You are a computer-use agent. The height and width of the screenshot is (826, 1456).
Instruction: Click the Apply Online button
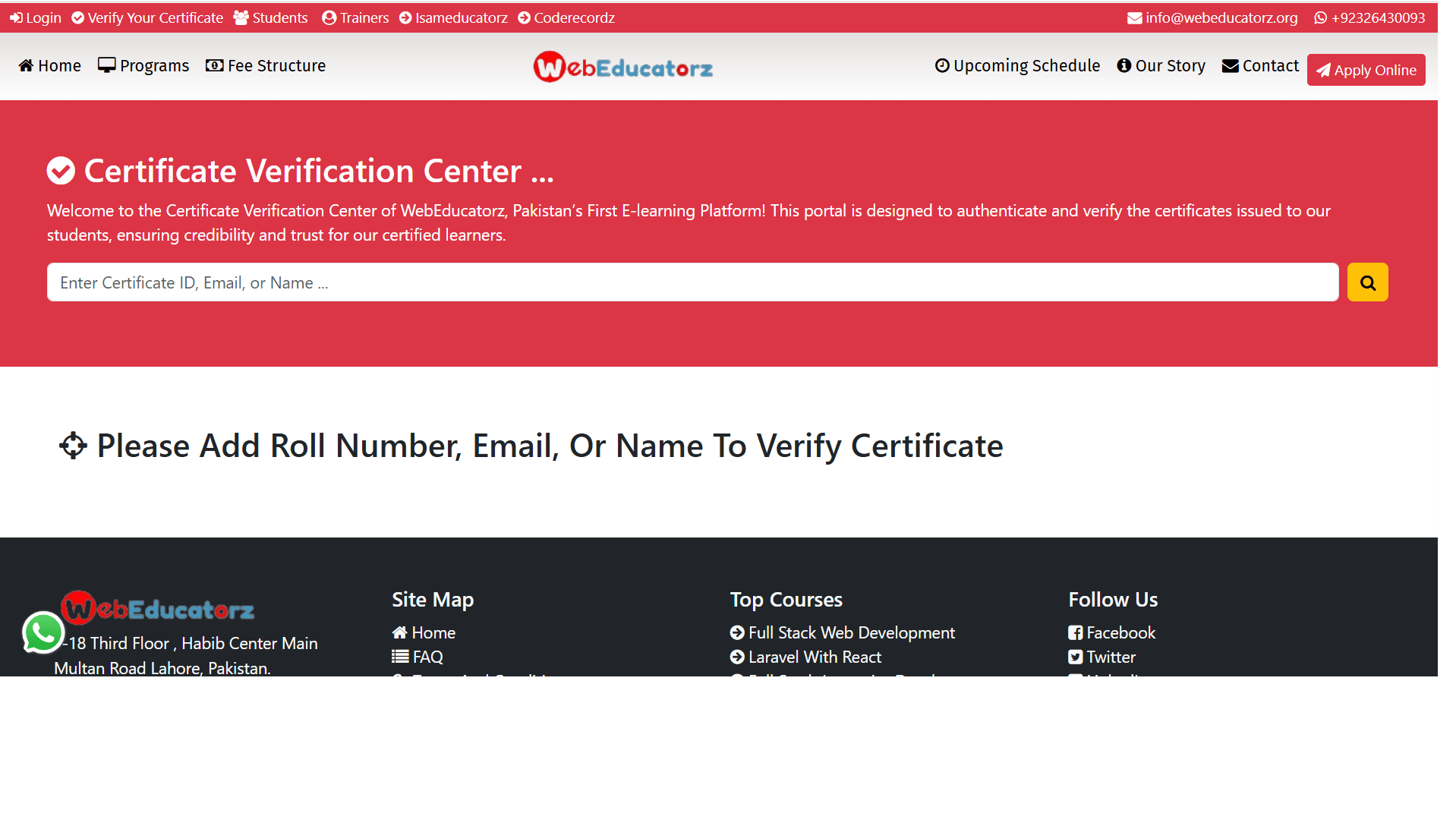pos(1366,70)
